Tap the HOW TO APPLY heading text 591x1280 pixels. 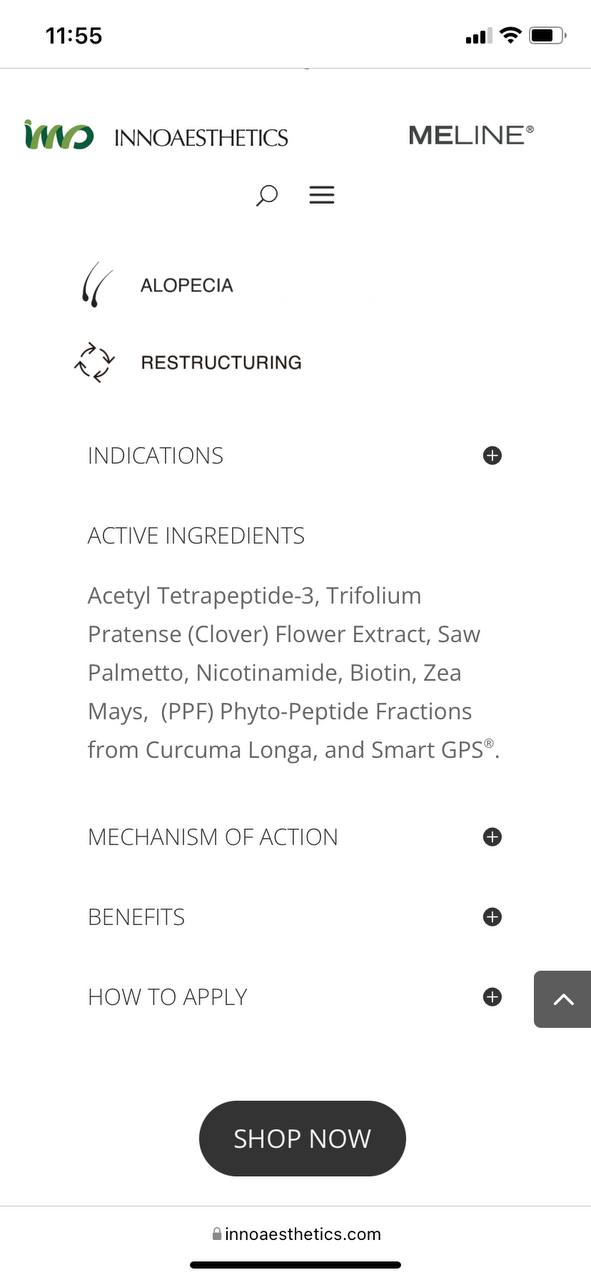[x=167, y=997]
